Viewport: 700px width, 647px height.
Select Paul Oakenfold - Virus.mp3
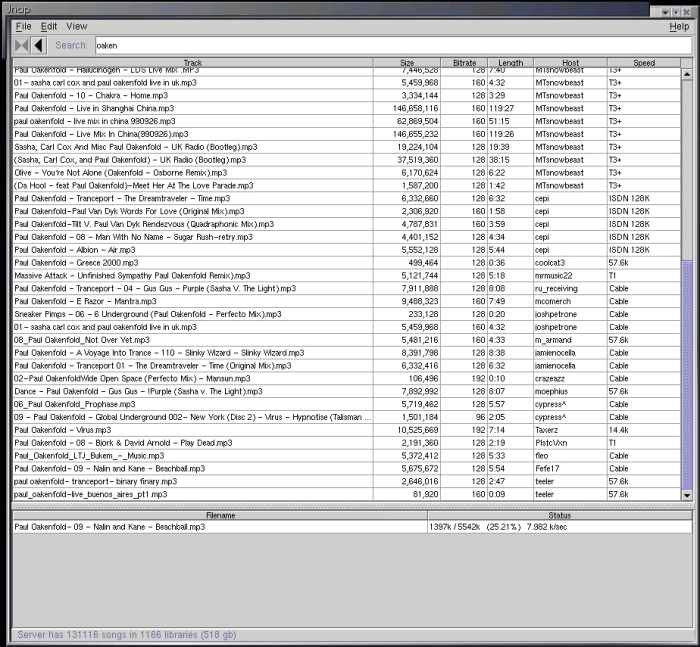[x=347, y=430]
